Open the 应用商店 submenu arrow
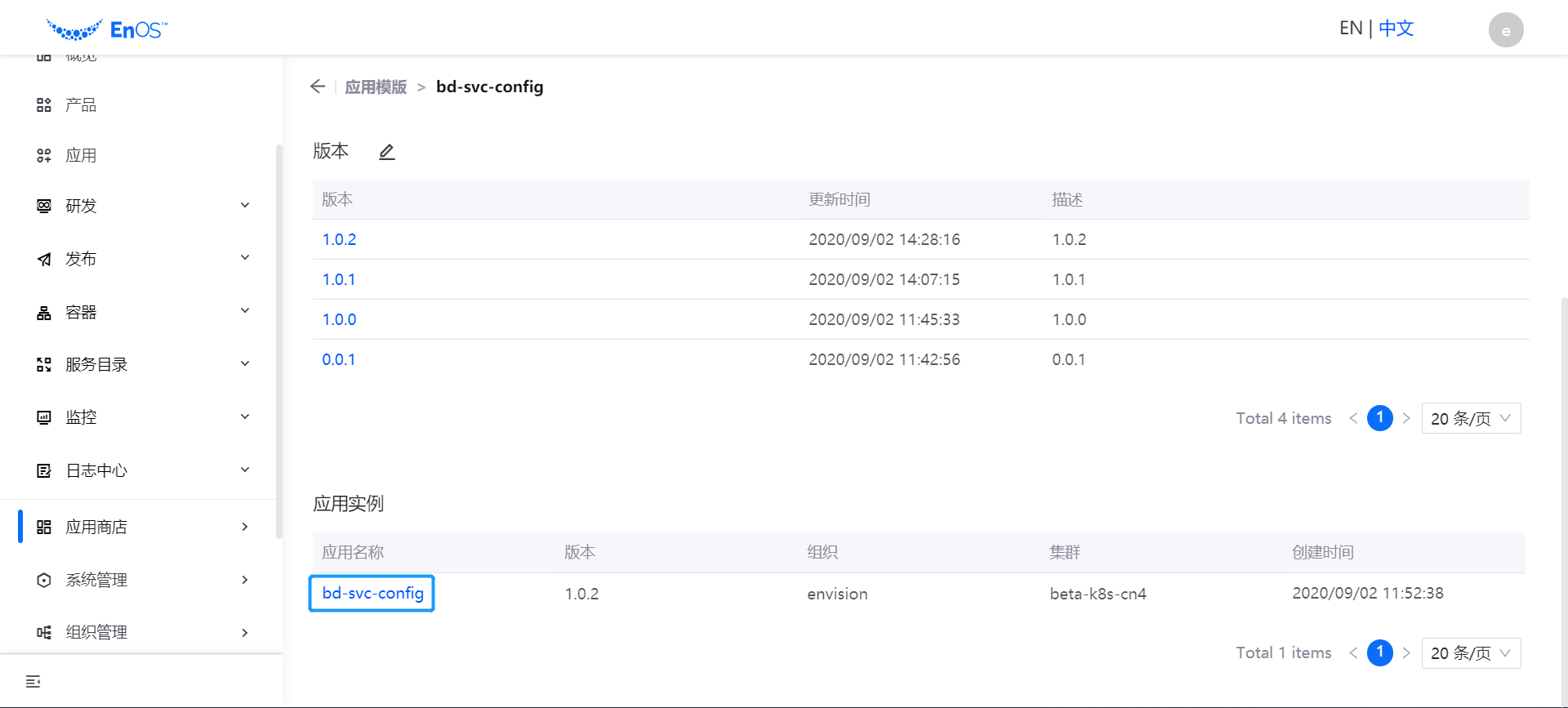1568x708 pixels. [x=245, y=527]
